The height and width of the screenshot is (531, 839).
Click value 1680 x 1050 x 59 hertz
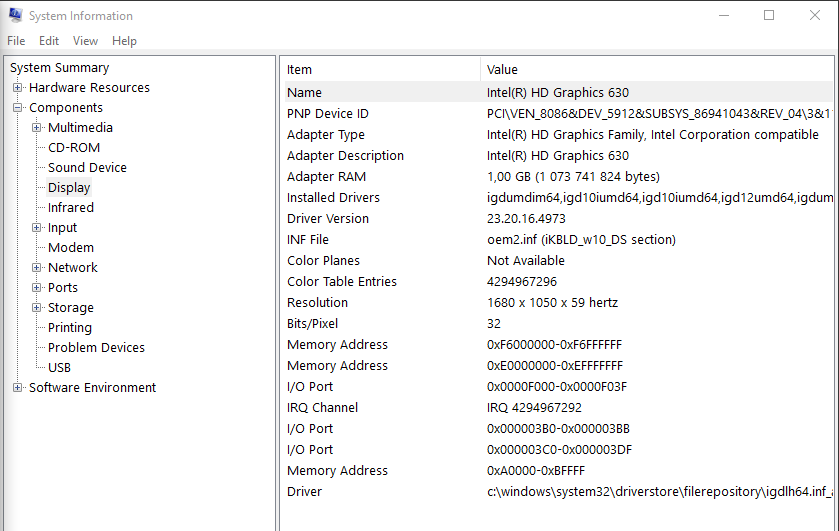pyautogui.click(x=552, y=302)
